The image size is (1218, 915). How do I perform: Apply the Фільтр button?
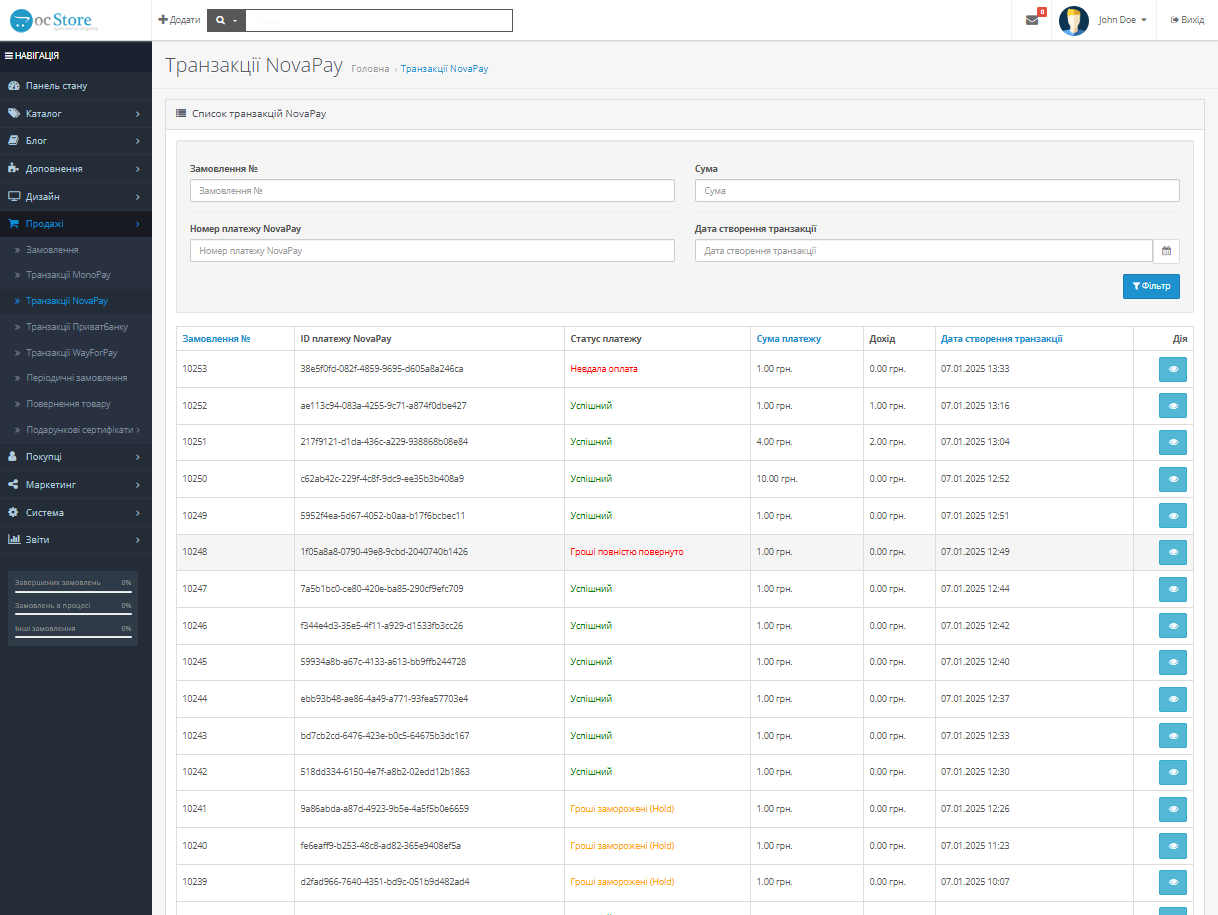click(x=1151, y=287)
